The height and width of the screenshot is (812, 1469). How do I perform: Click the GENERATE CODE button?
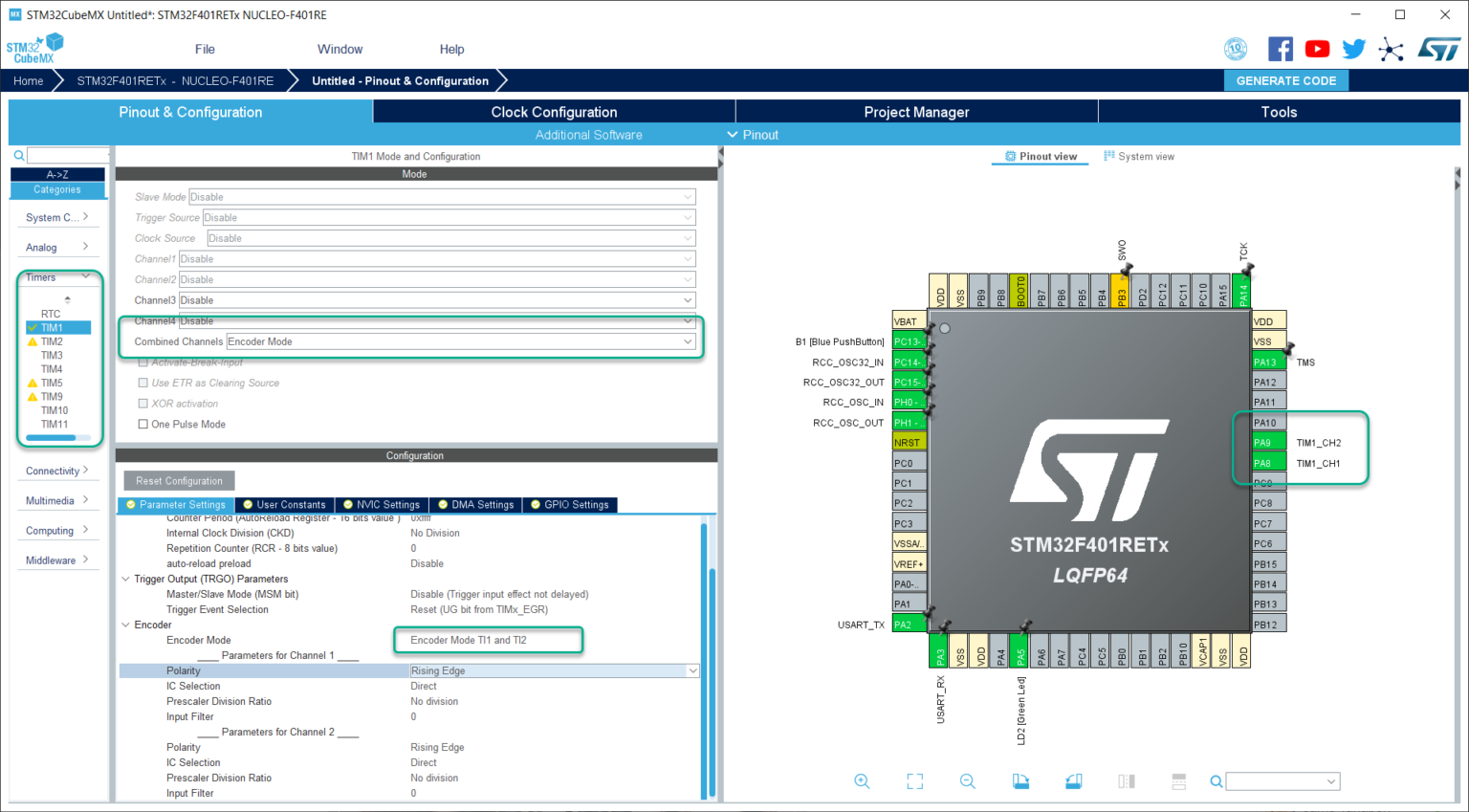1285,81
